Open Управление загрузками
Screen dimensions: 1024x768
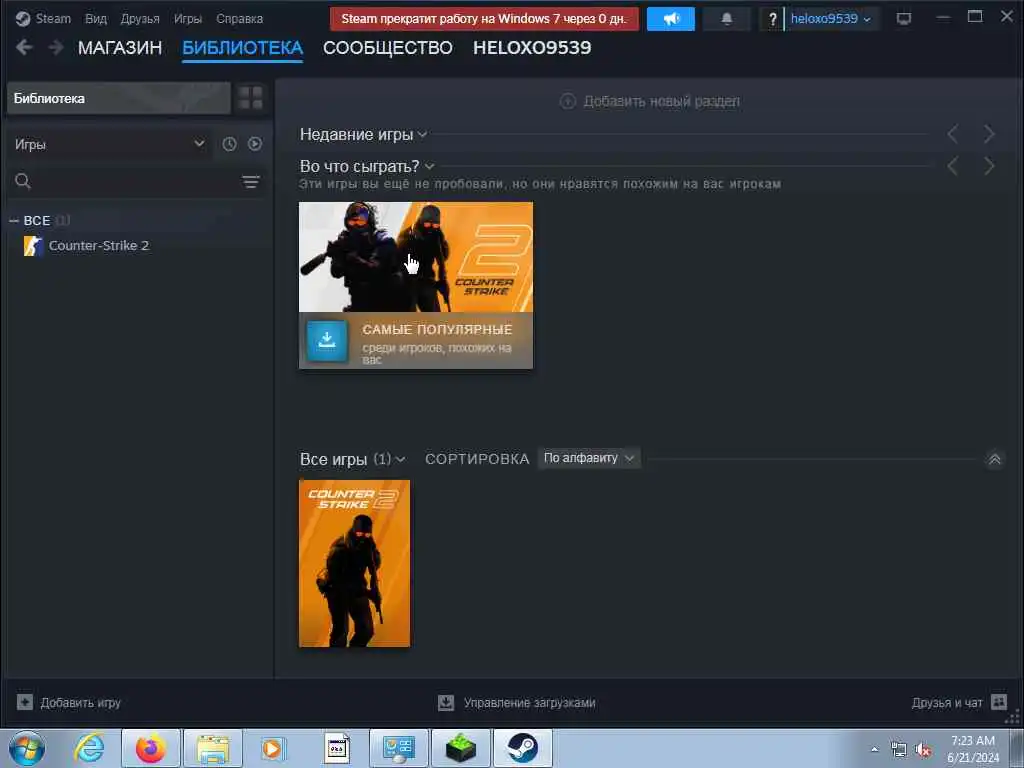coord(517,703)
